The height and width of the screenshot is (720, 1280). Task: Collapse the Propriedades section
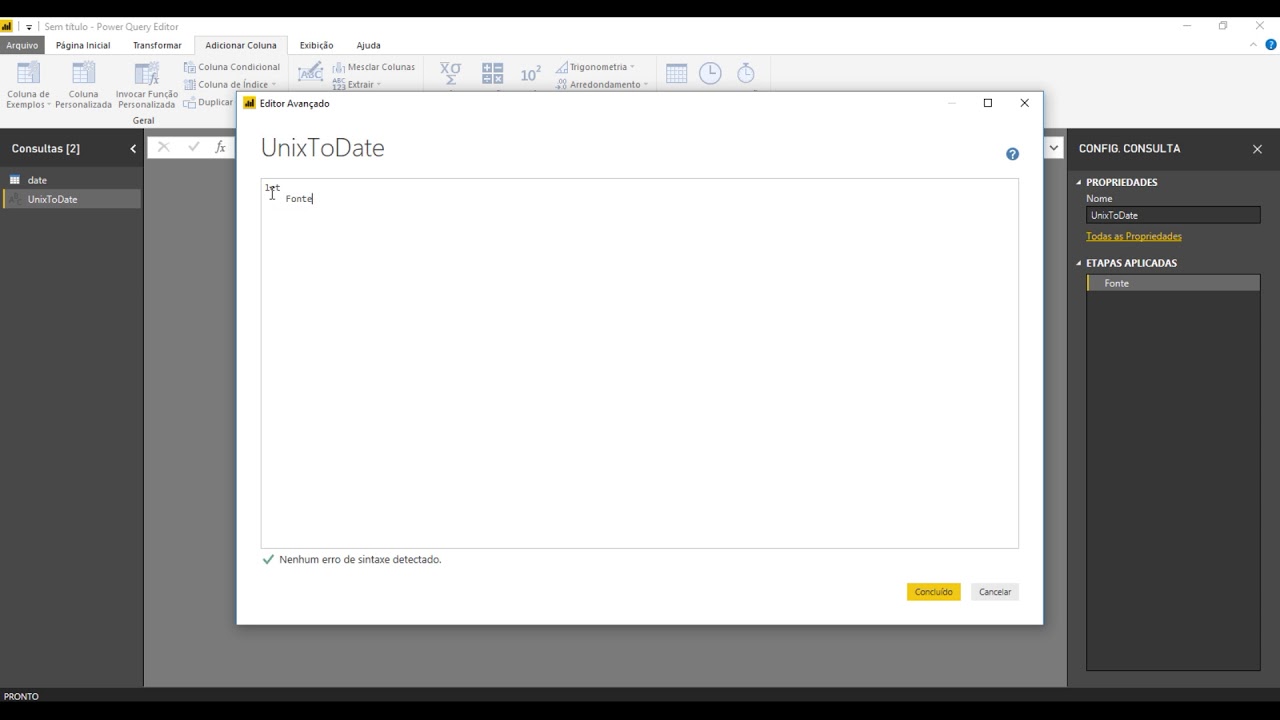pos(1079,182)
